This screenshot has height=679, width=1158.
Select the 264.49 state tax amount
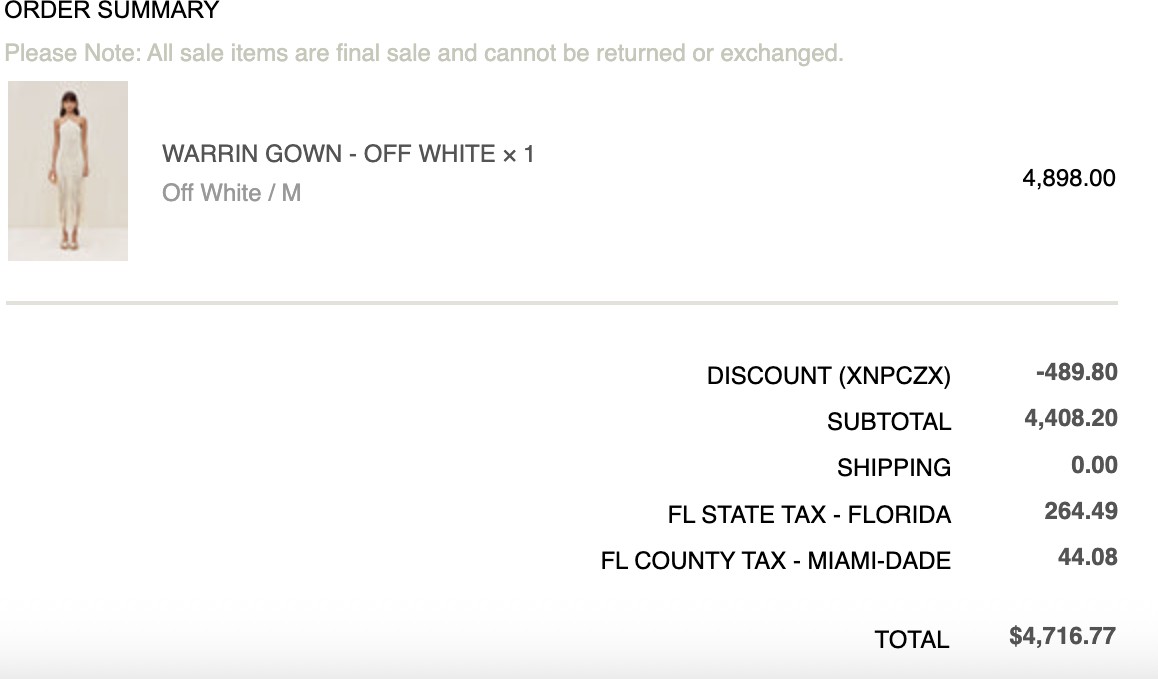tap(1080, 512)
